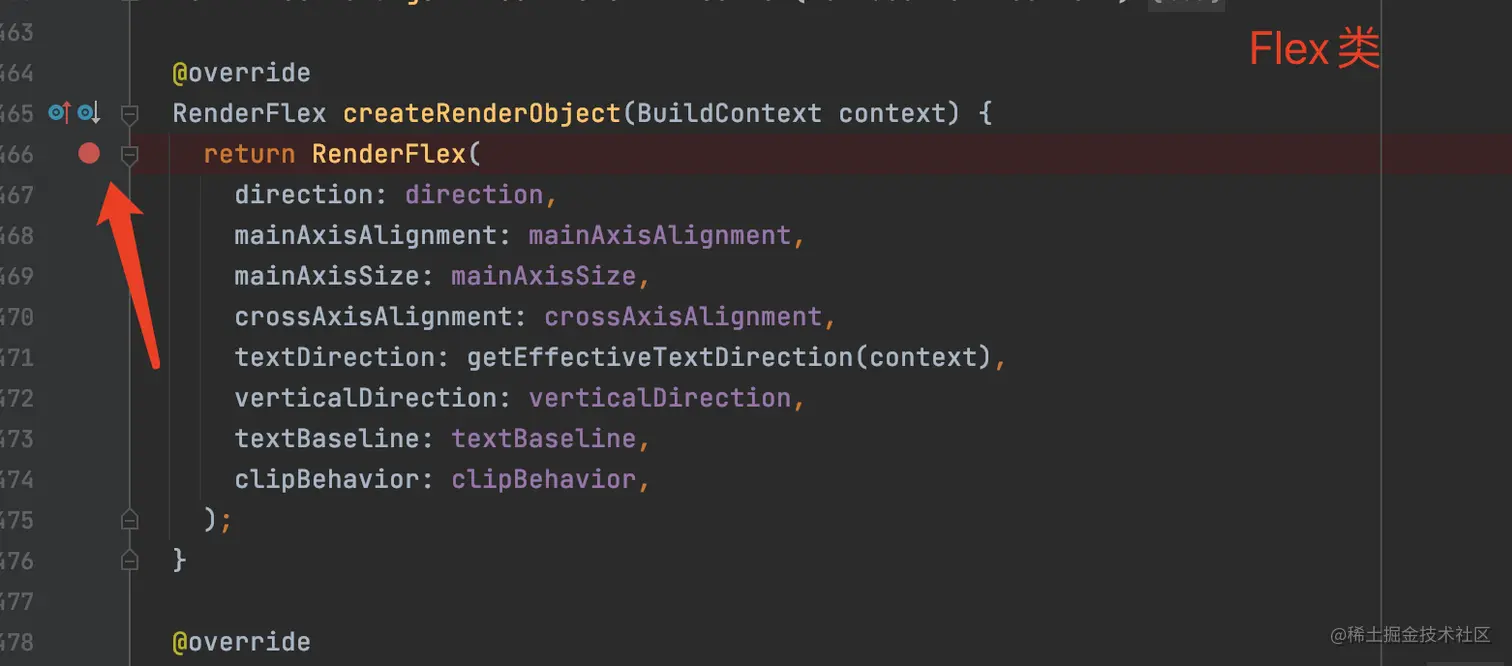Fold the RenderFlex( constructor call block
Screen dimensions: 1512x666
click(129, 155)
